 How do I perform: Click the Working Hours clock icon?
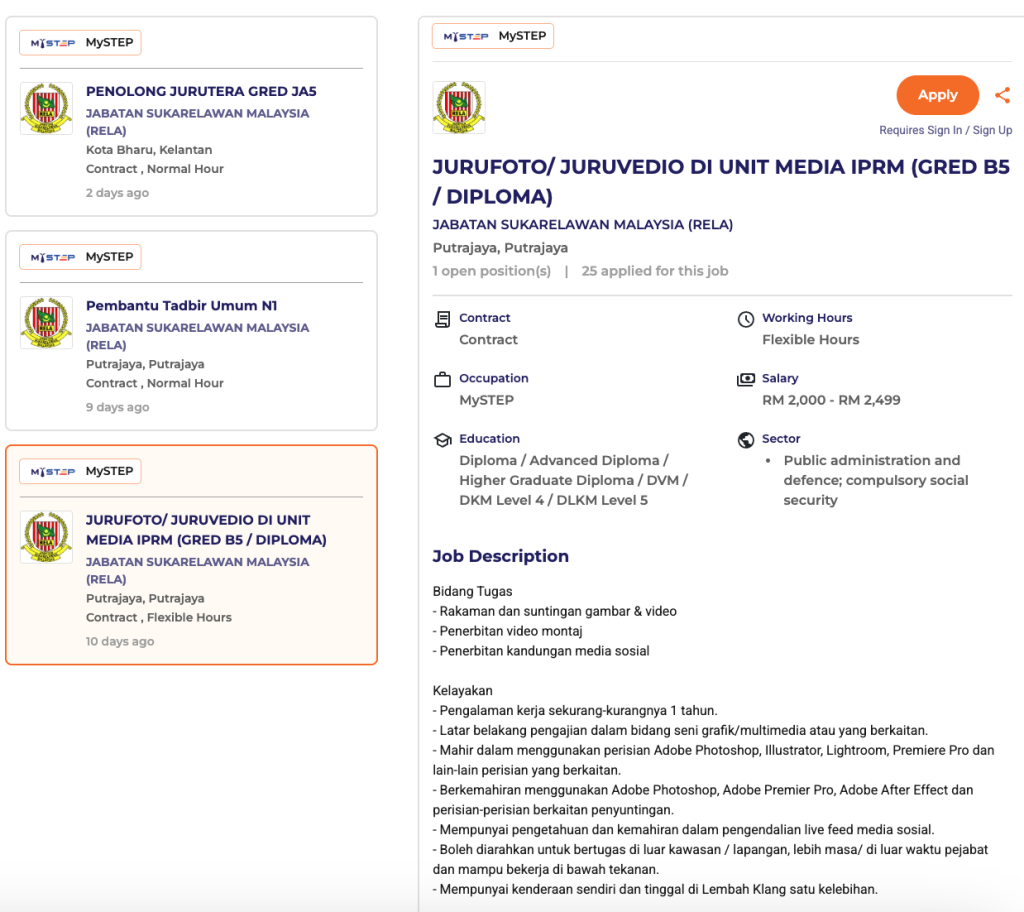pos(745,319)
